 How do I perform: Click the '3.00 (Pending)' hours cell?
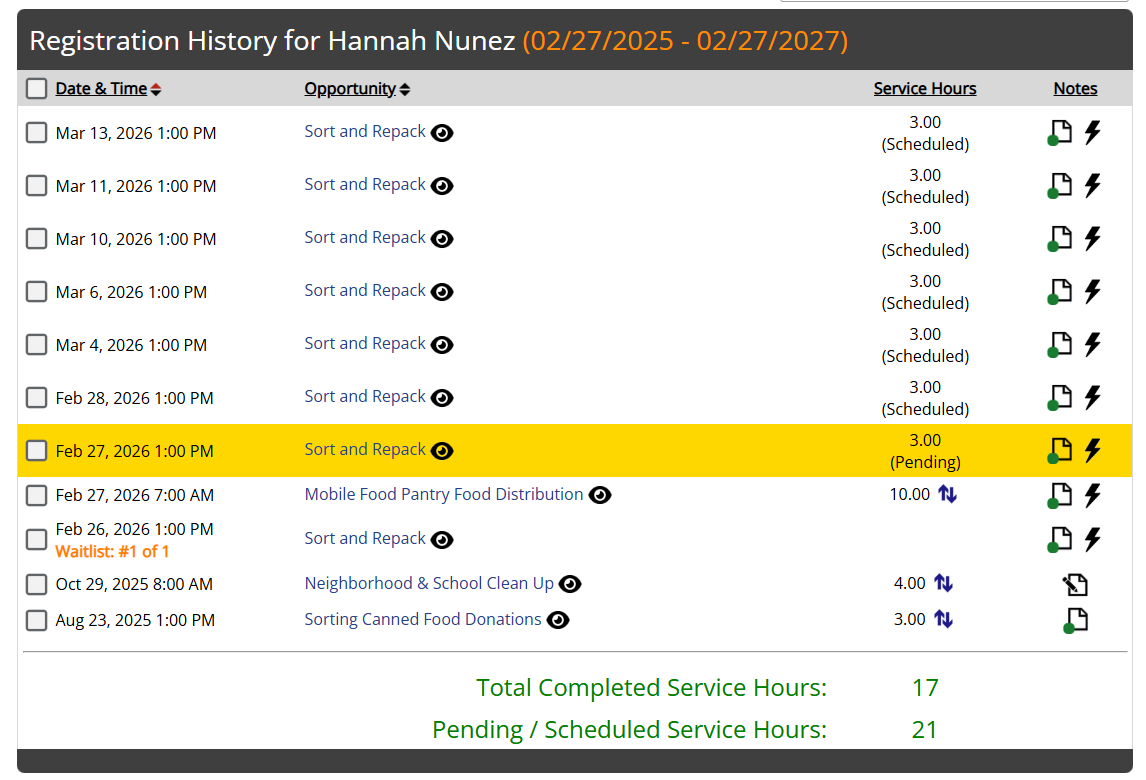[925, 451]
